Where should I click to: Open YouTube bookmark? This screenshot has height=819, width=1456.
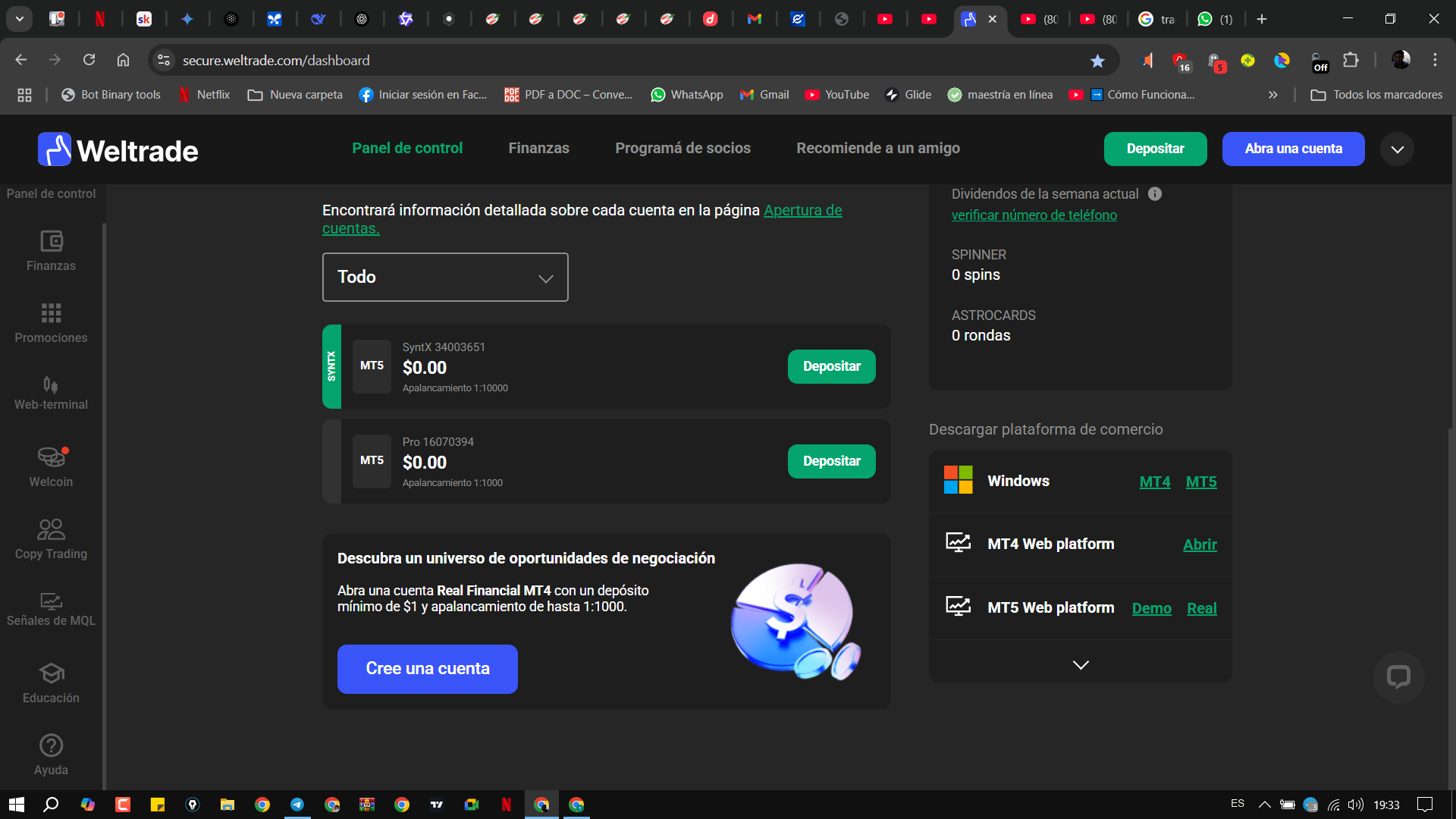[837, 95]
